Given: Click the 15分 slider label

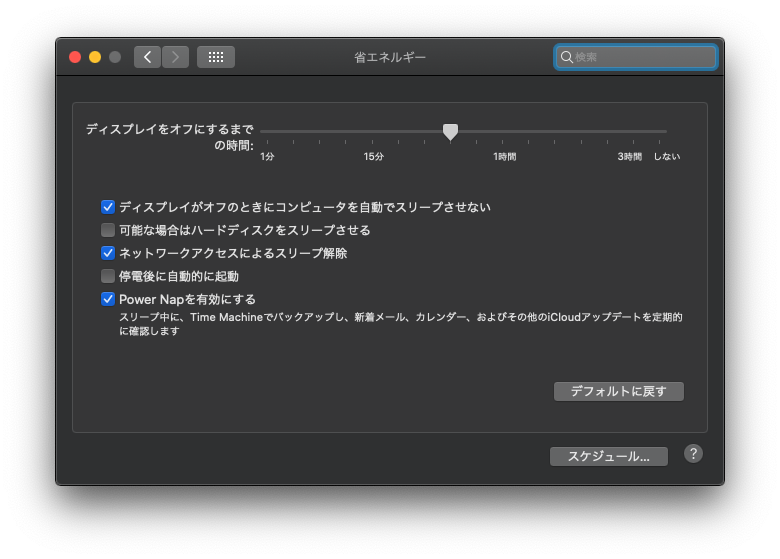Looking at the screenshot, I should click(373, 157).
